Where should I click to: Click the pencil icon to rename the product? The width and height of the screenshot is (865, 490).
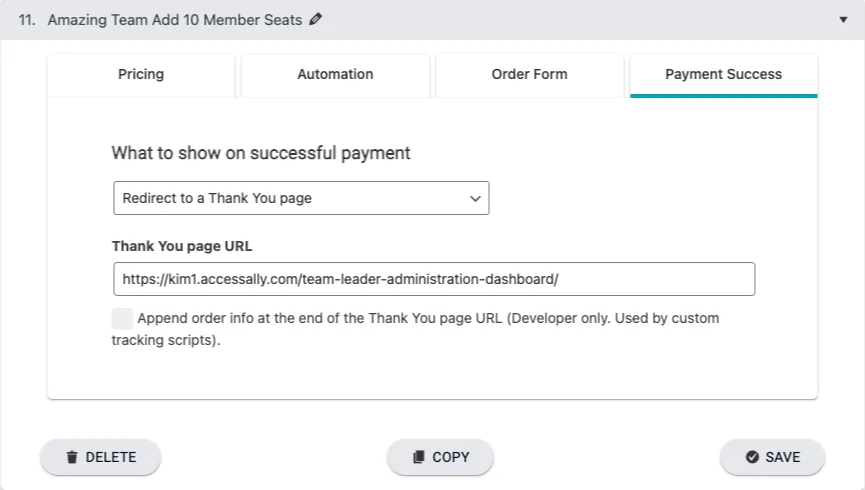[316, 19]
